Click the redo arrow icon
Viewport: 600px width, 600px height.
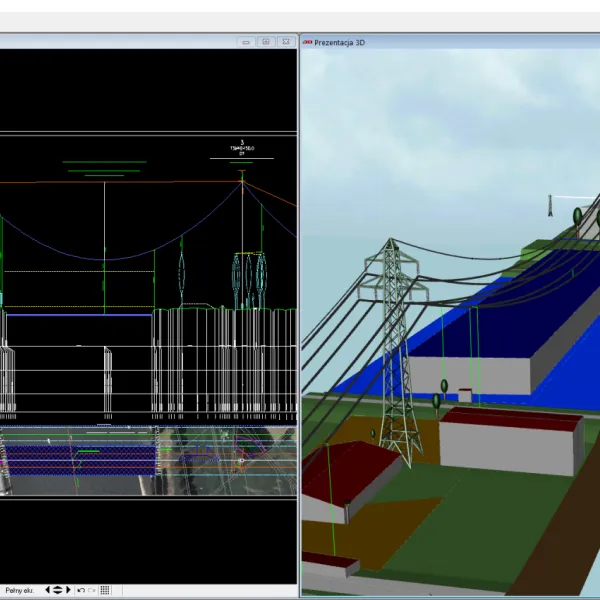point(93,590)
